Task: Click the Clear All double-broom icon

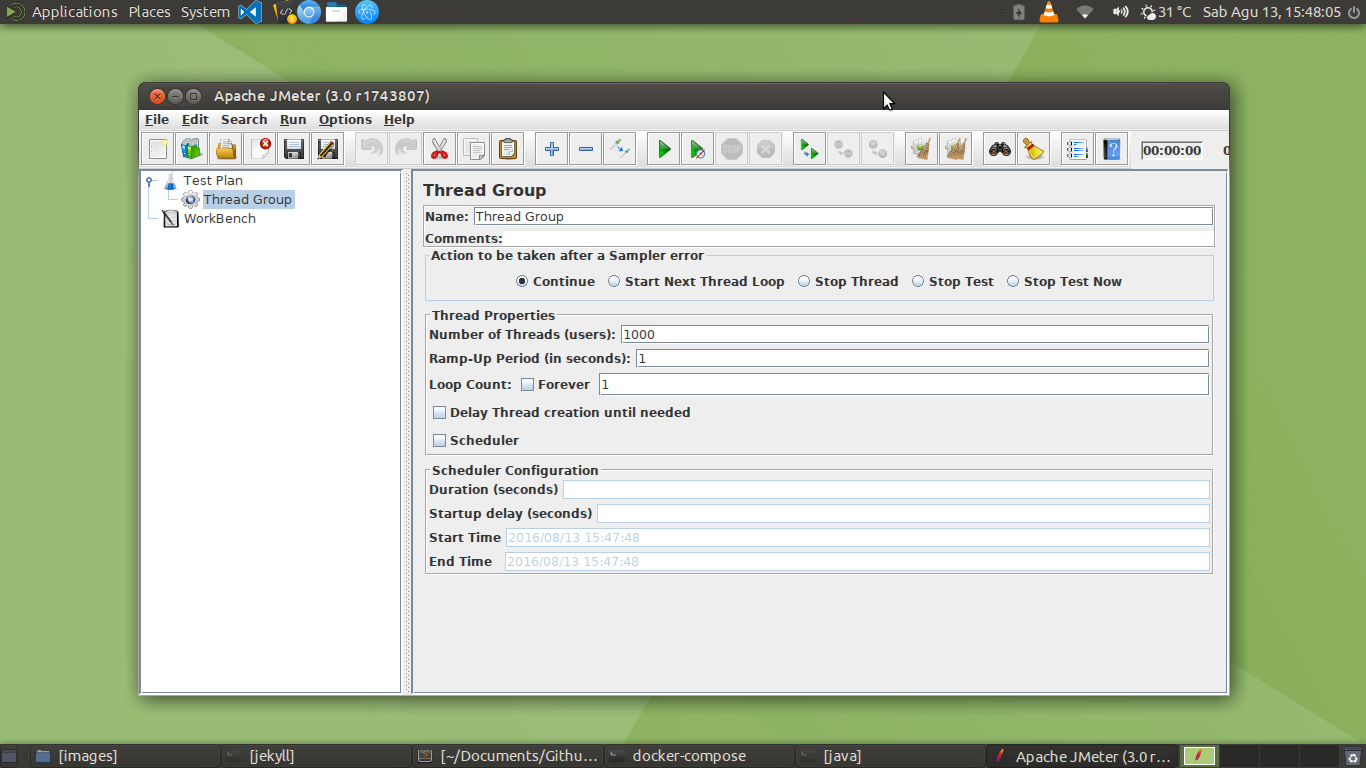Action: tap(955, 149)
